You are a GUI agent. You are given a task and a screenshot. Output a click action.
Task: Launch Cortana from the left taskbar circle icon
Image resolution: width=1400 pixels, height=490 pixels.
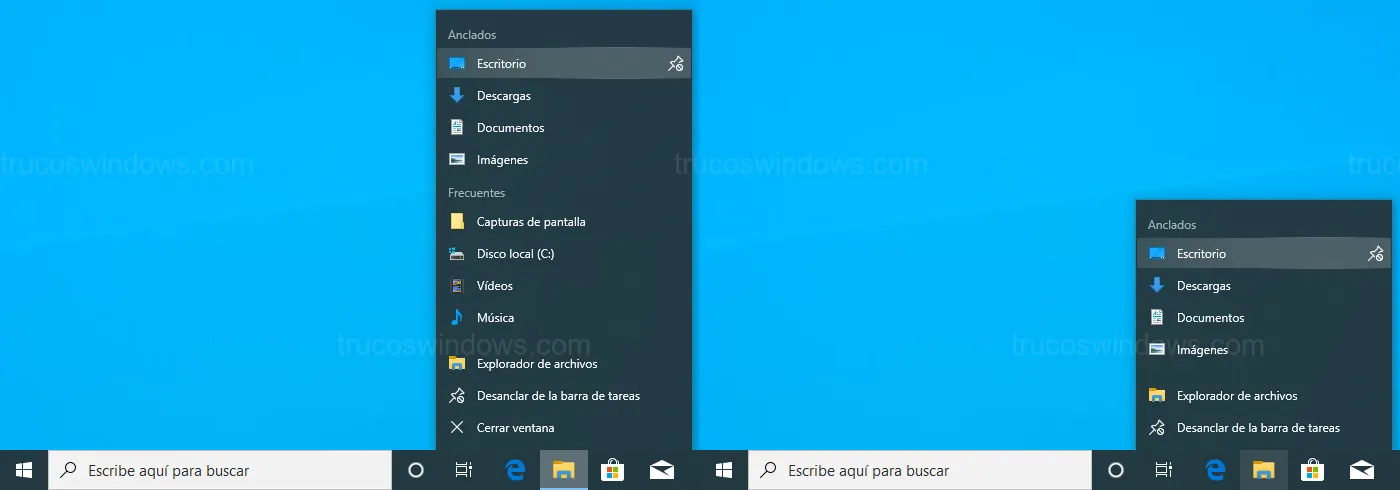416,470
